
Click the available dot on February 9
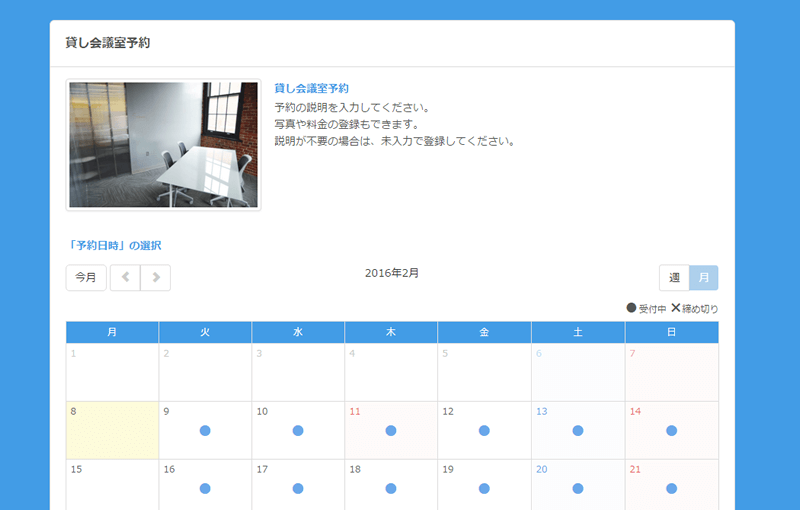coord(205,430)
